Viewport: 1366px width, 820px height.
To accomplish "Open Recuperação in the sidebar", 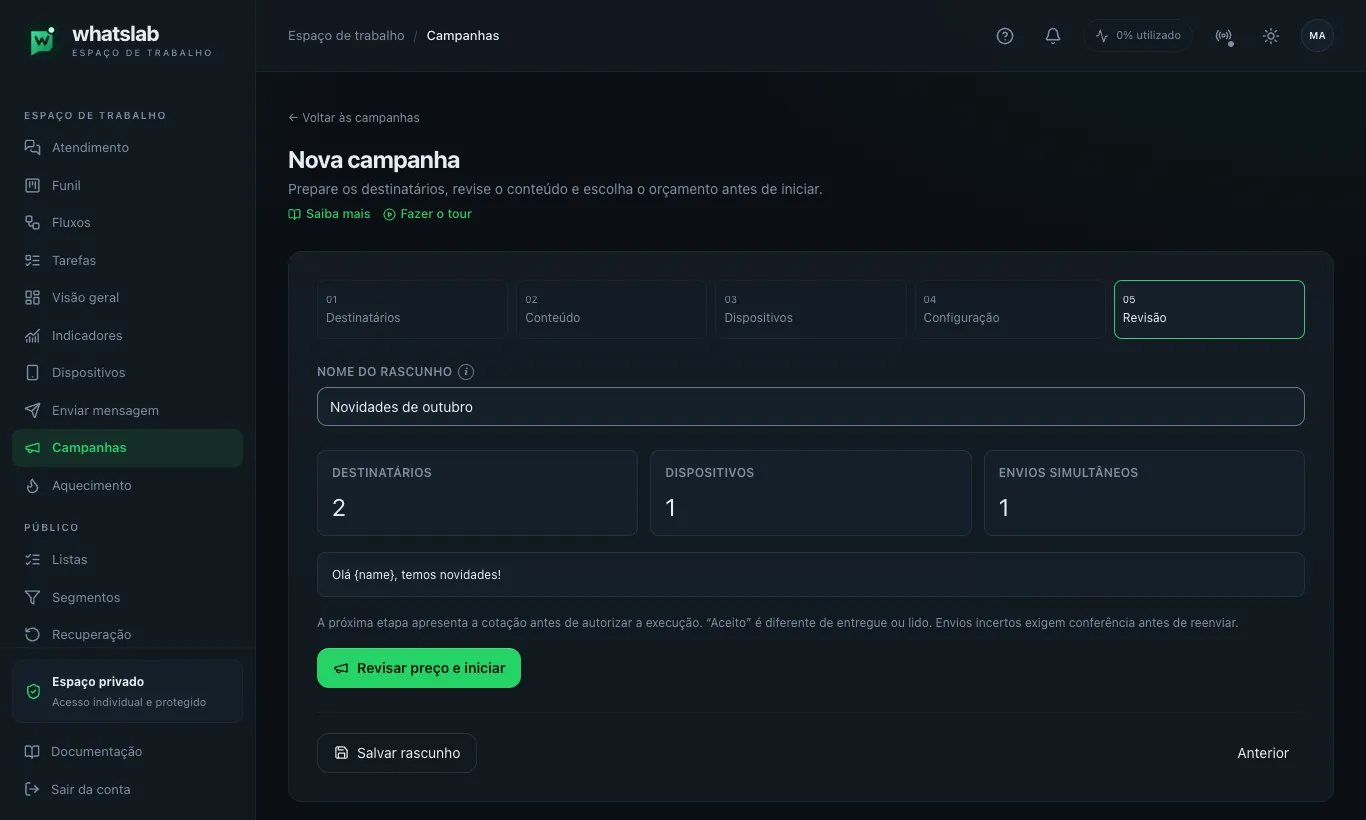I will [x=127, y=635].
